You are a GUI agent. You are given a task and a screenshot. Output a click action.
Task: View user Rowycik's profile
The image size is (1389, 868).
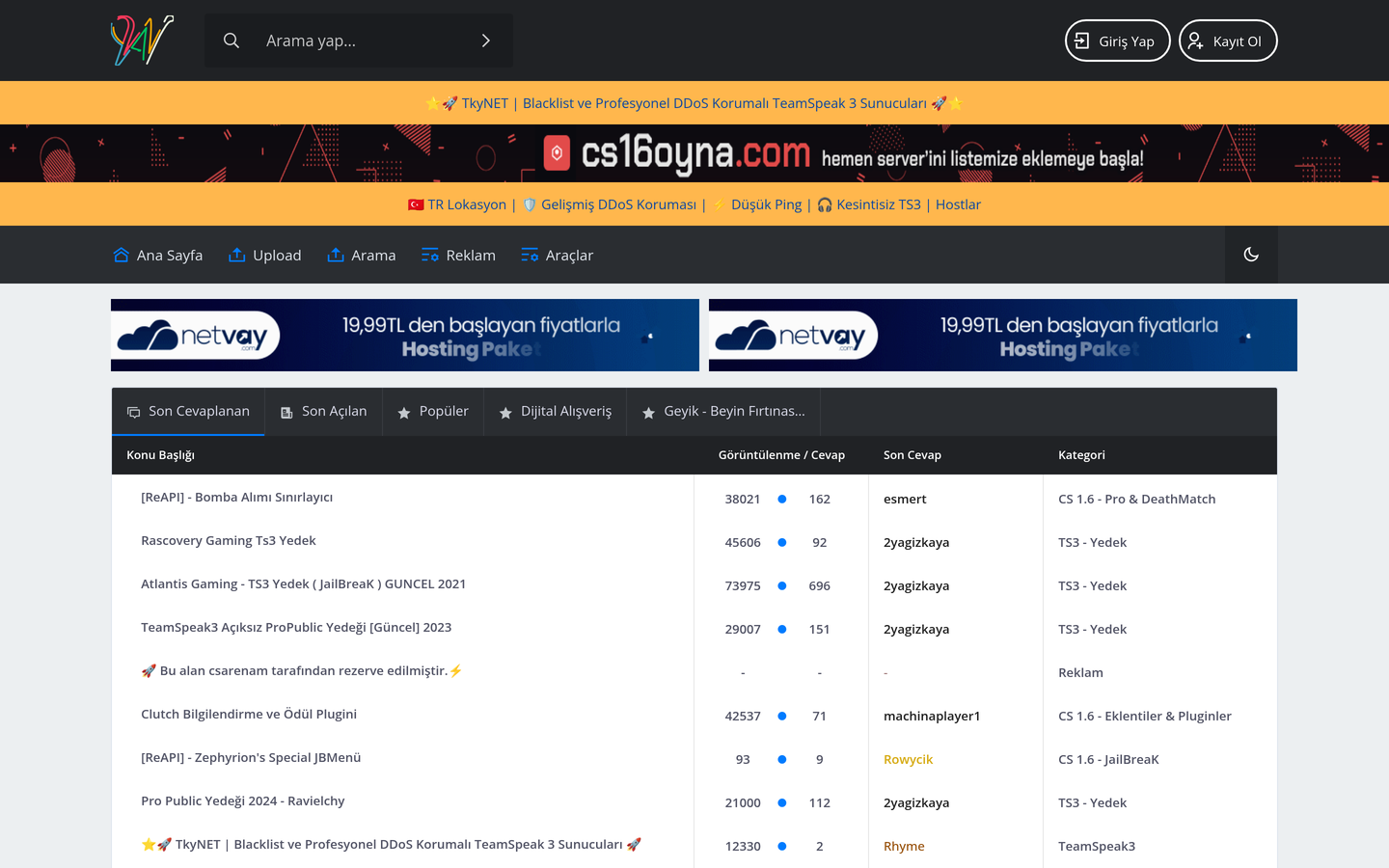[x=909, y=759]
